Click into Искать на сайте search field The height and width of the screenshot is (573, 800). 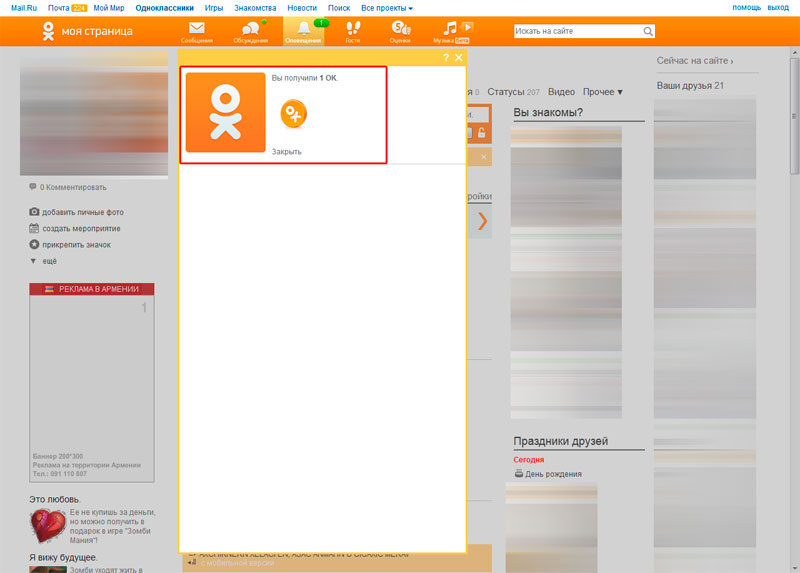(x=578, y=31)
